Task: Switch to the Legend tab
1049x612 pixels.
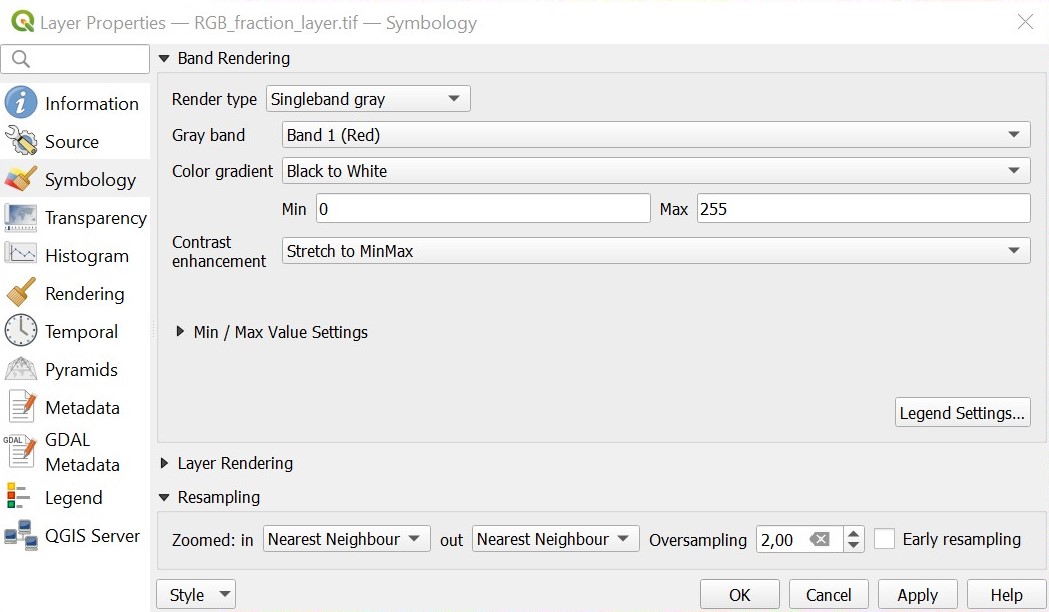Action: pos(73,497)
